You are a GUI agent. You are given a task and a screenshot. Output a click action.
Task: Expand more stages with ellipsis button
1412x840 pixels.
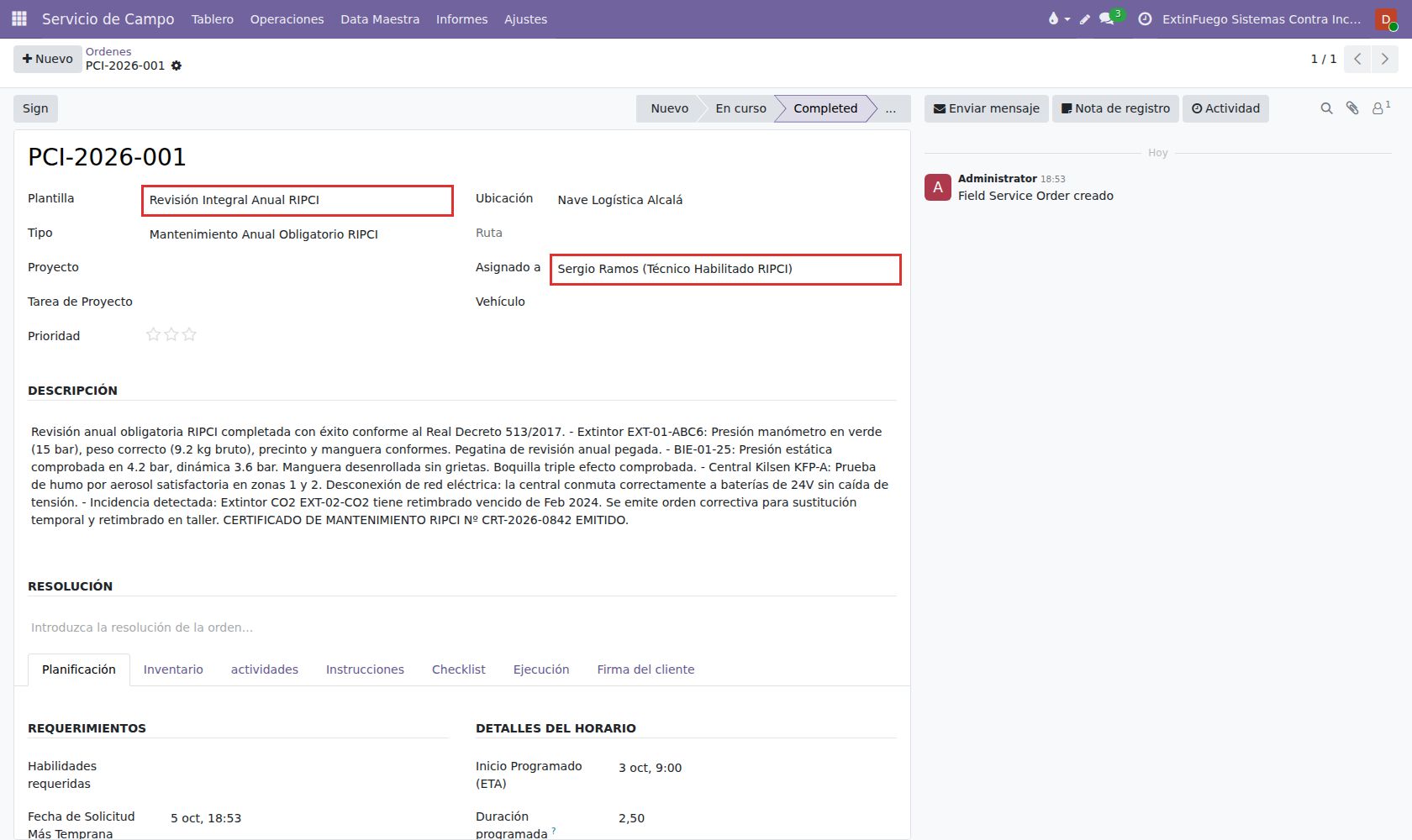coord(891,108)
